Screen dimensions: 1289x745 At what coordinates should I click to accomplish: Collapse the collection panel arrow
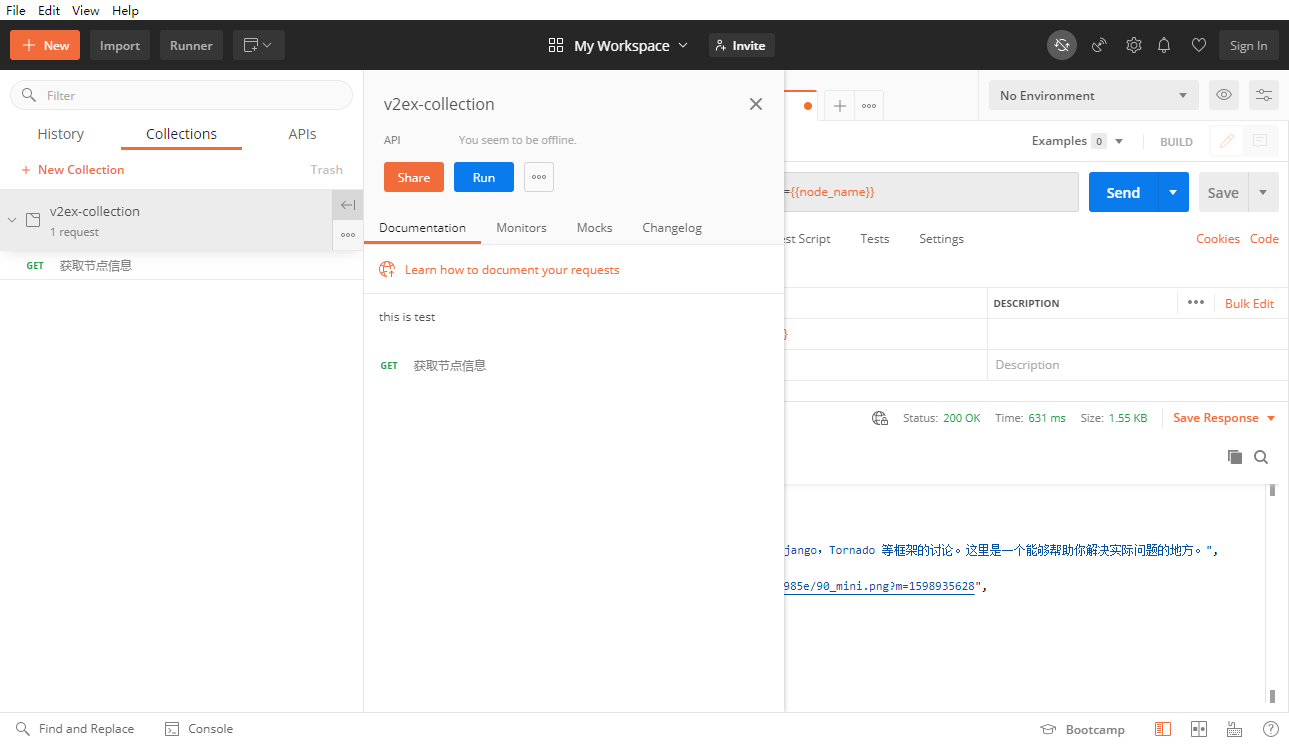coord(347,205)
